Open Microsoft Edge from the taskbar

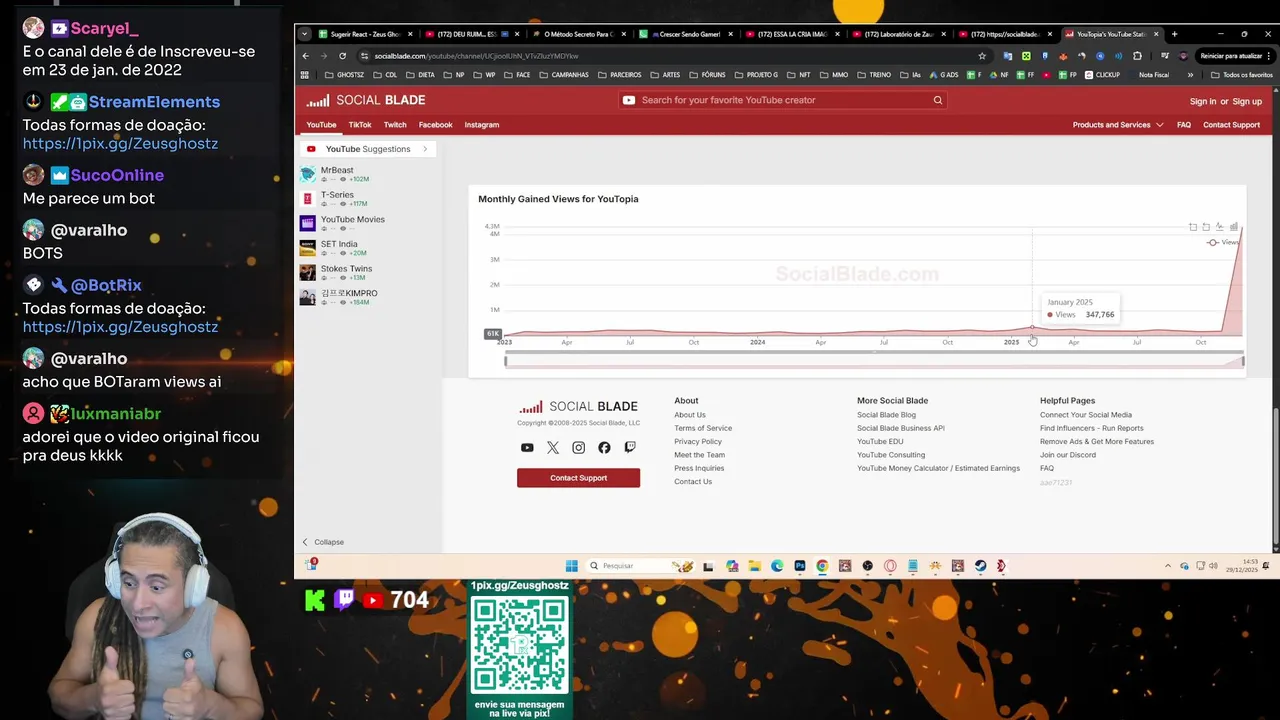[777, 566]
